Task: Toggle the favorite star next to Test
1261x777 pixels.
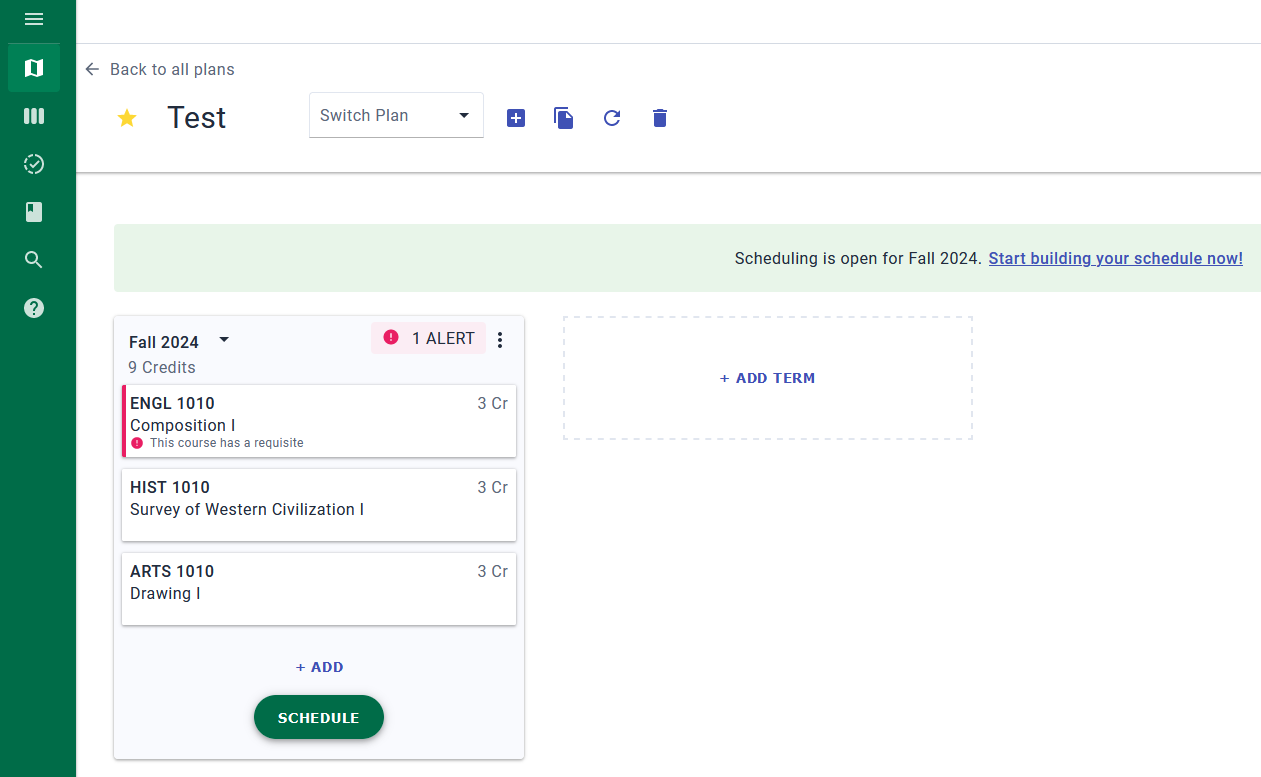Action: coord(127,118)
